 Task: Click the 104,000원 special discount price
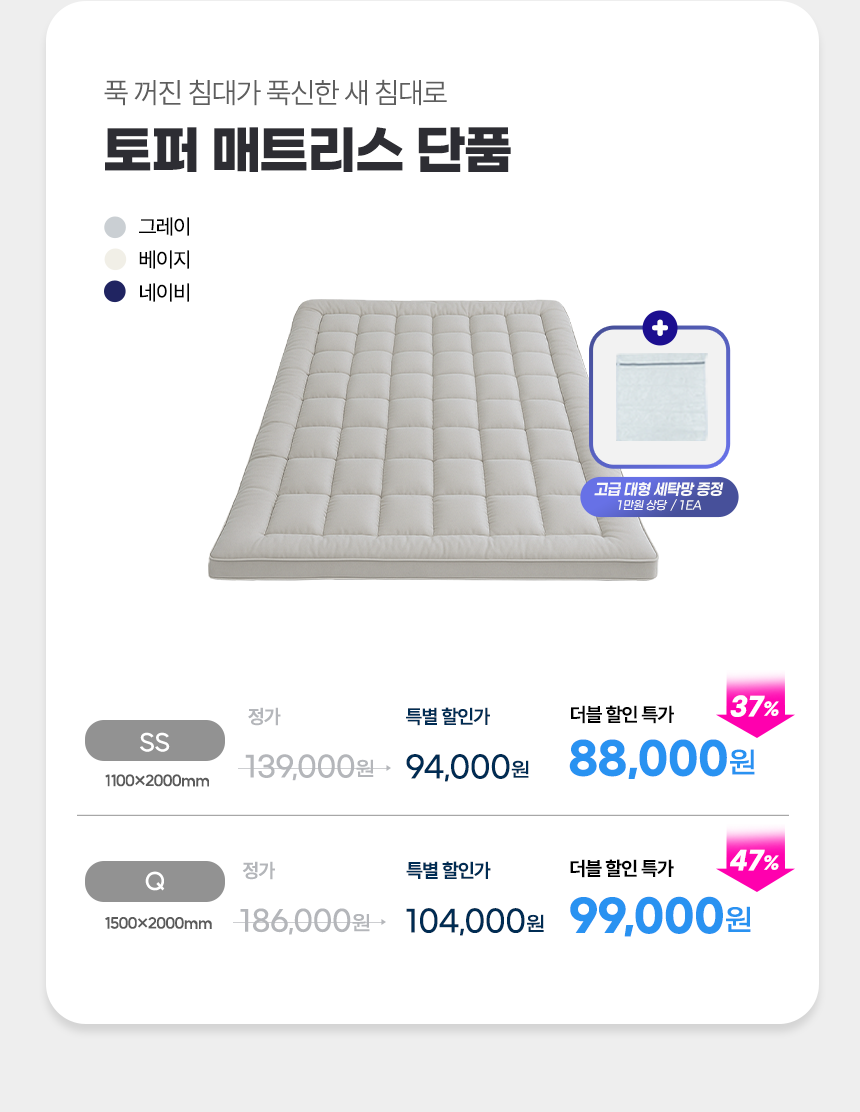474,921
